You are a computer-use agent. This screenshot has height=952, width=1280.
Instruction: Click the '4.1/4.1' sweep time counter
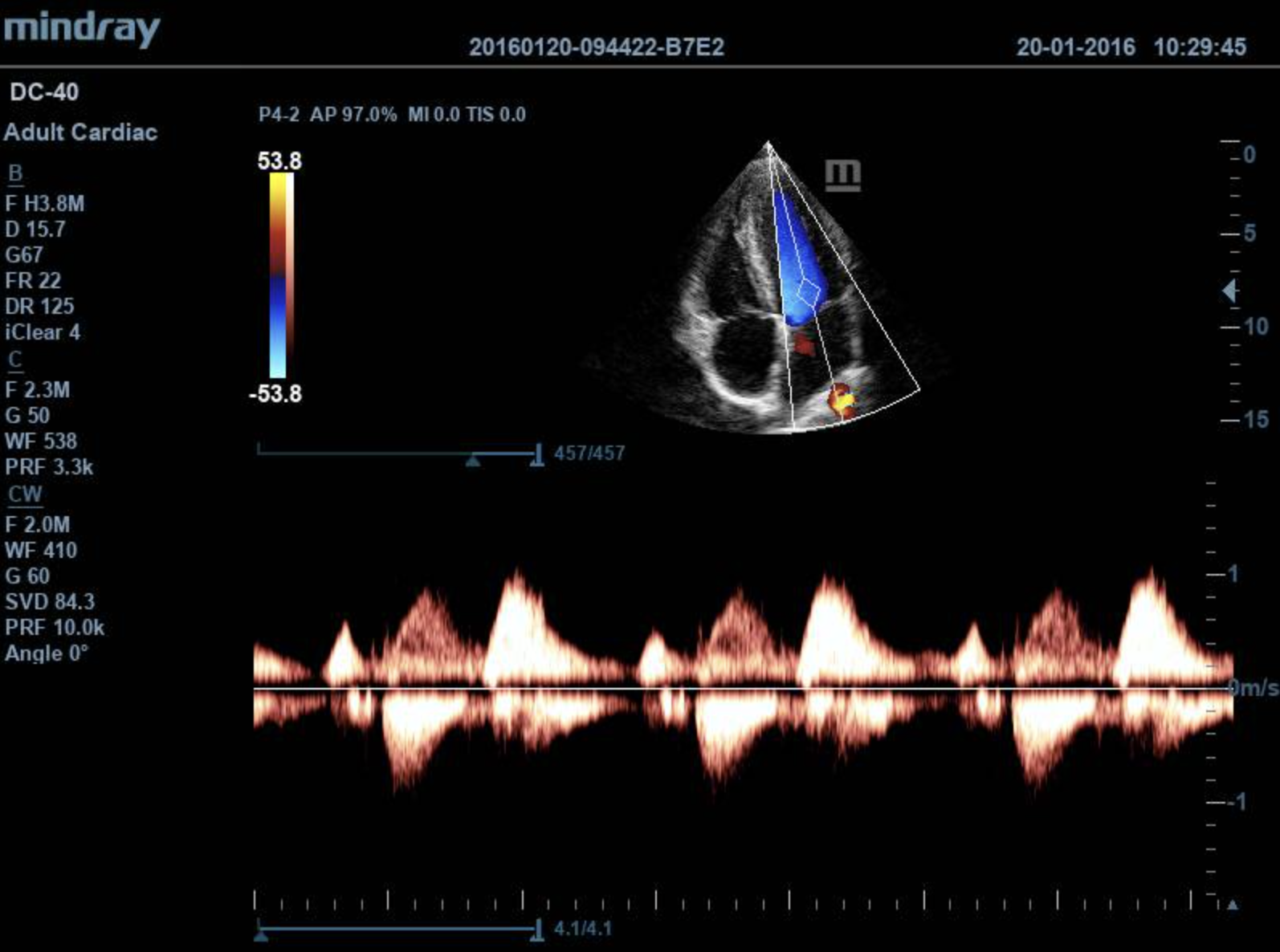[x=583, y=929]
